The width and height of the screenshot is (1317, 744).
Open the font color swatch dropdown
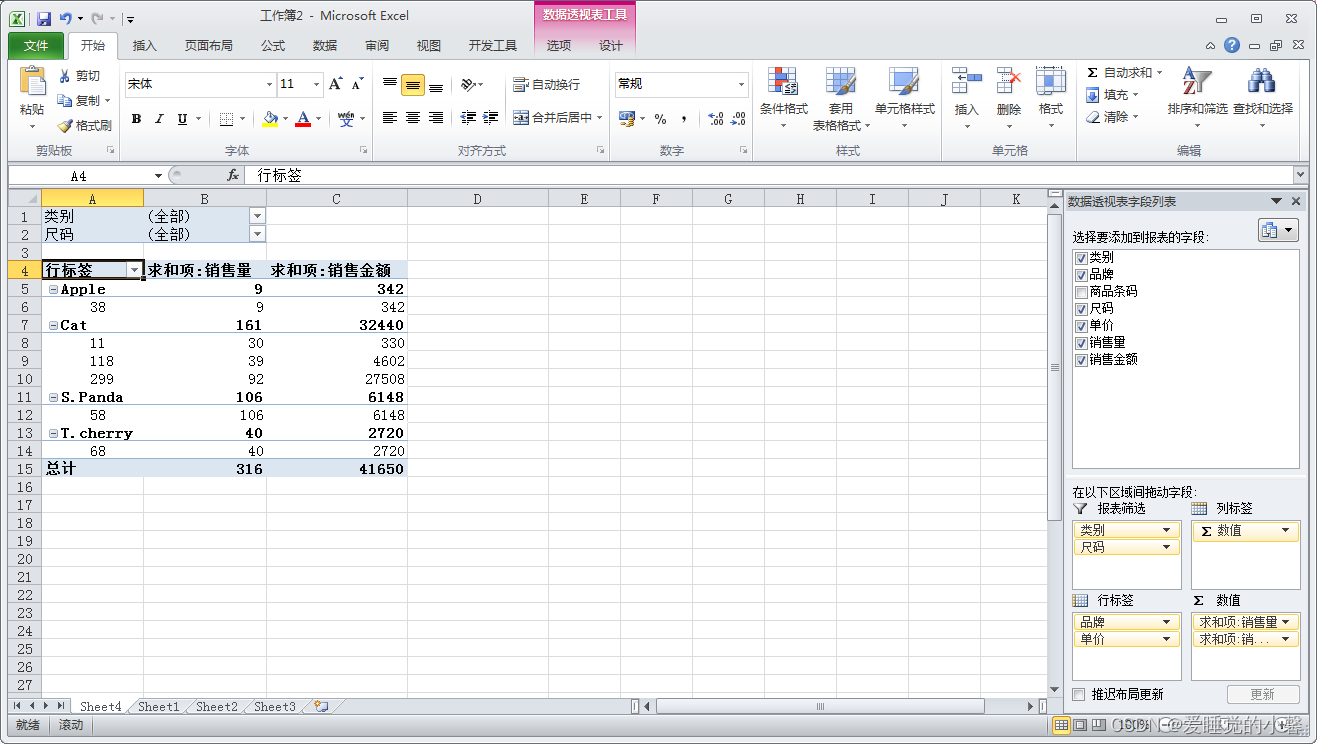click(x=319, y=119)
